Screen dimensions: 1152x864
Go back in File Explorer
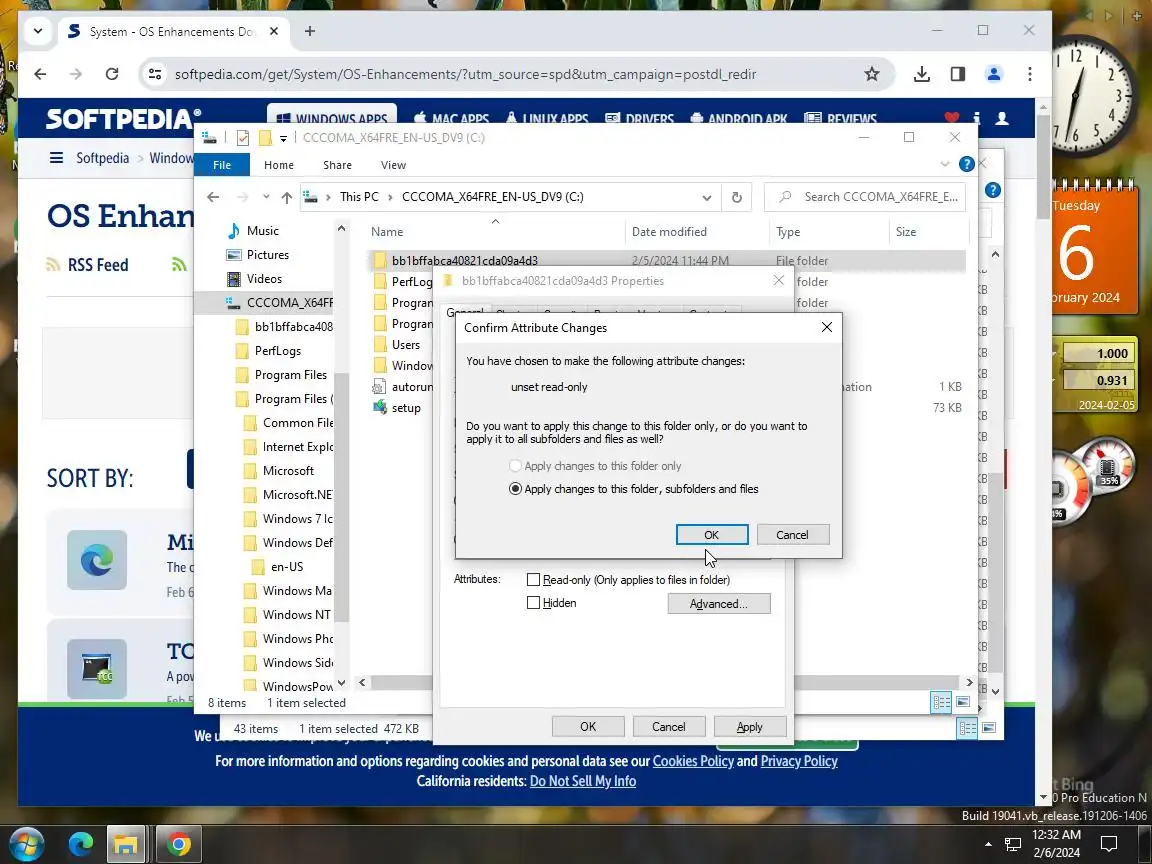coord(213,197)
